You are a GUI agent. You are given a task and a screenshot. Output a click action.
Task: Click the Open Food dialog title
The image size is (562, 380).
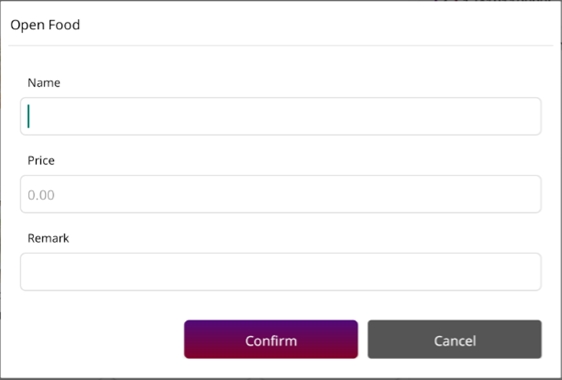(x=45, y=25)
